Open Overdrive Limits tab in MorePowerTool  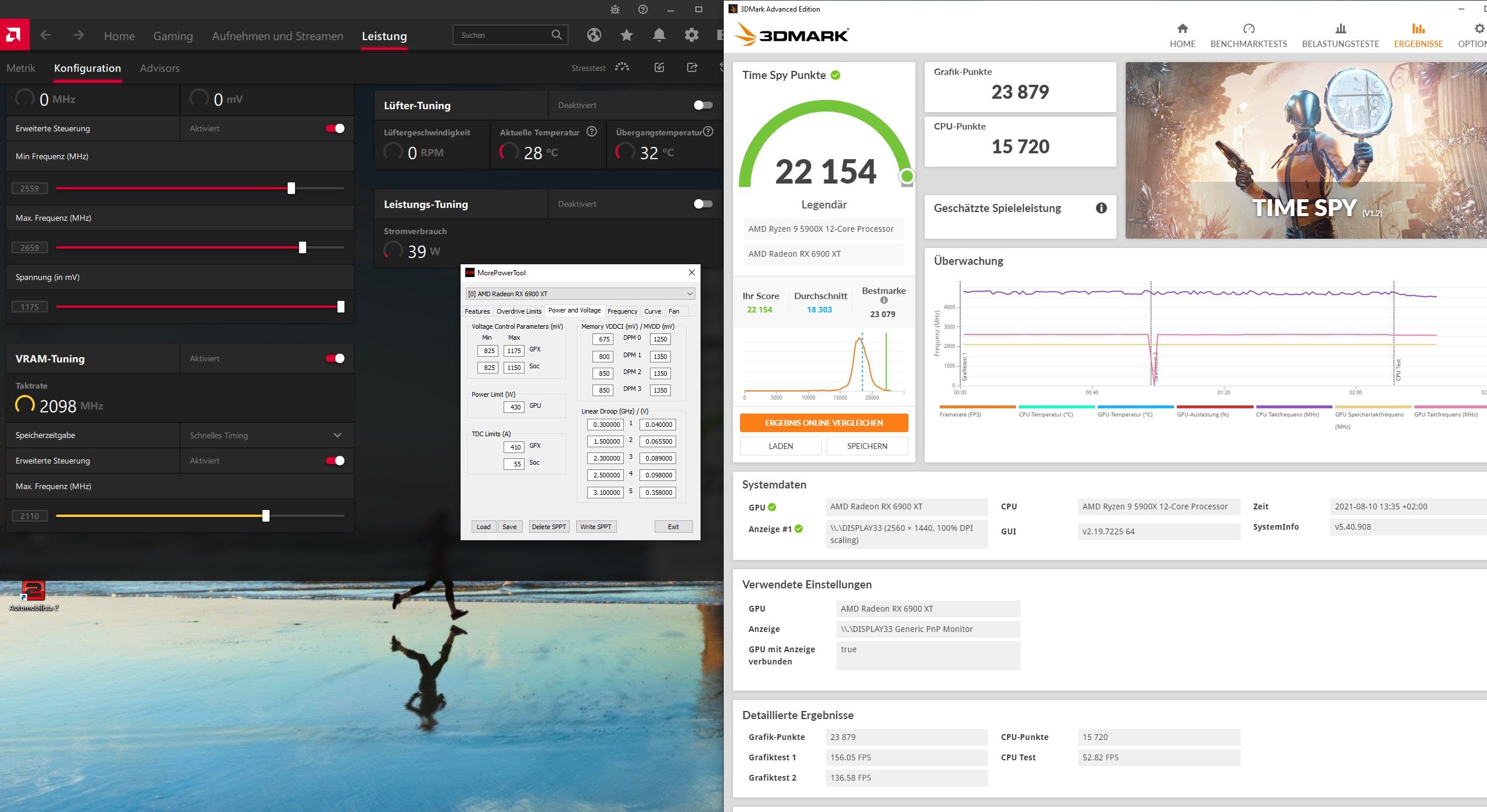click(x=519, y=311)
